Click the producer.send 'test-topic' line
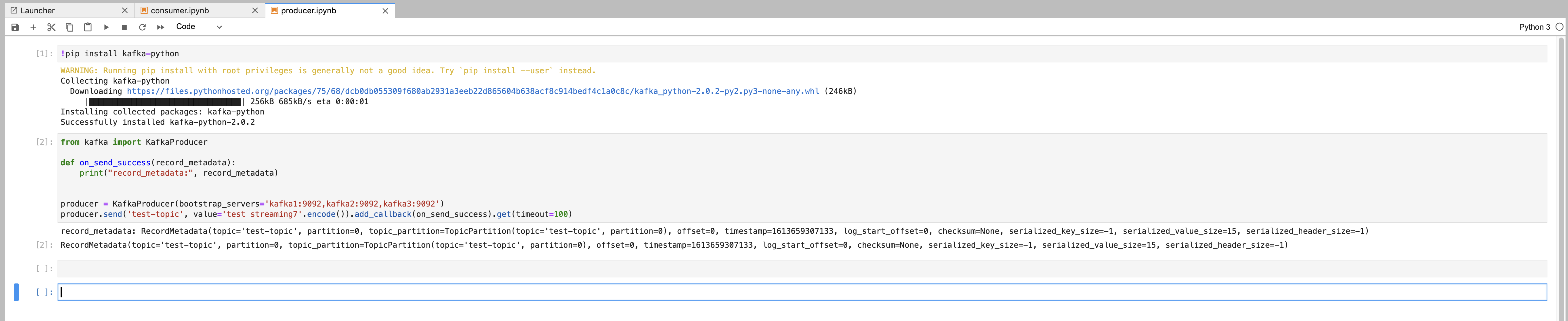 click(x=316, y=214)
